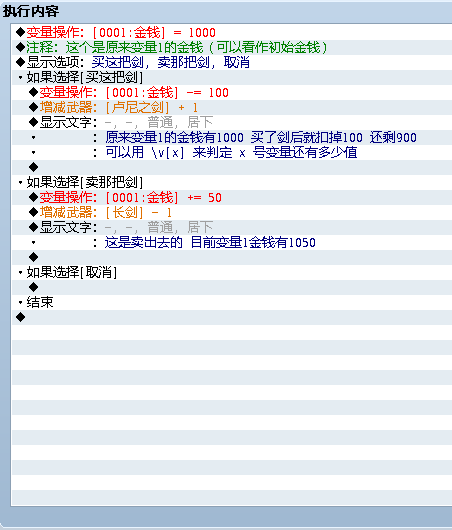Viewport: 452px width, 530px height.
Task: Select the green 注释 comment line
Action: (x=232, y=48)
